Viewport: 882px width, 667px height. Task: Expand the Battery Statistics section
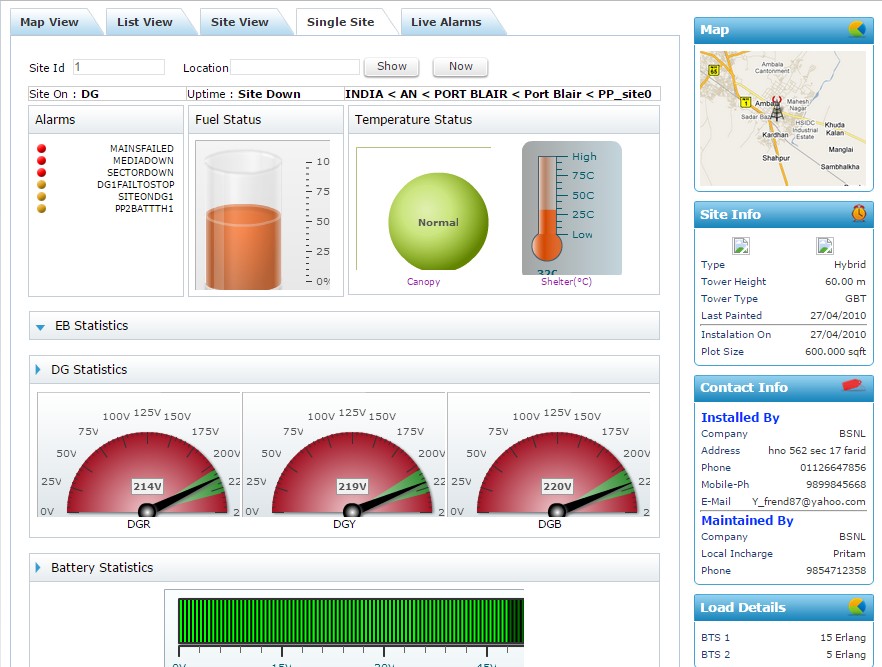[x=38, y=568]
